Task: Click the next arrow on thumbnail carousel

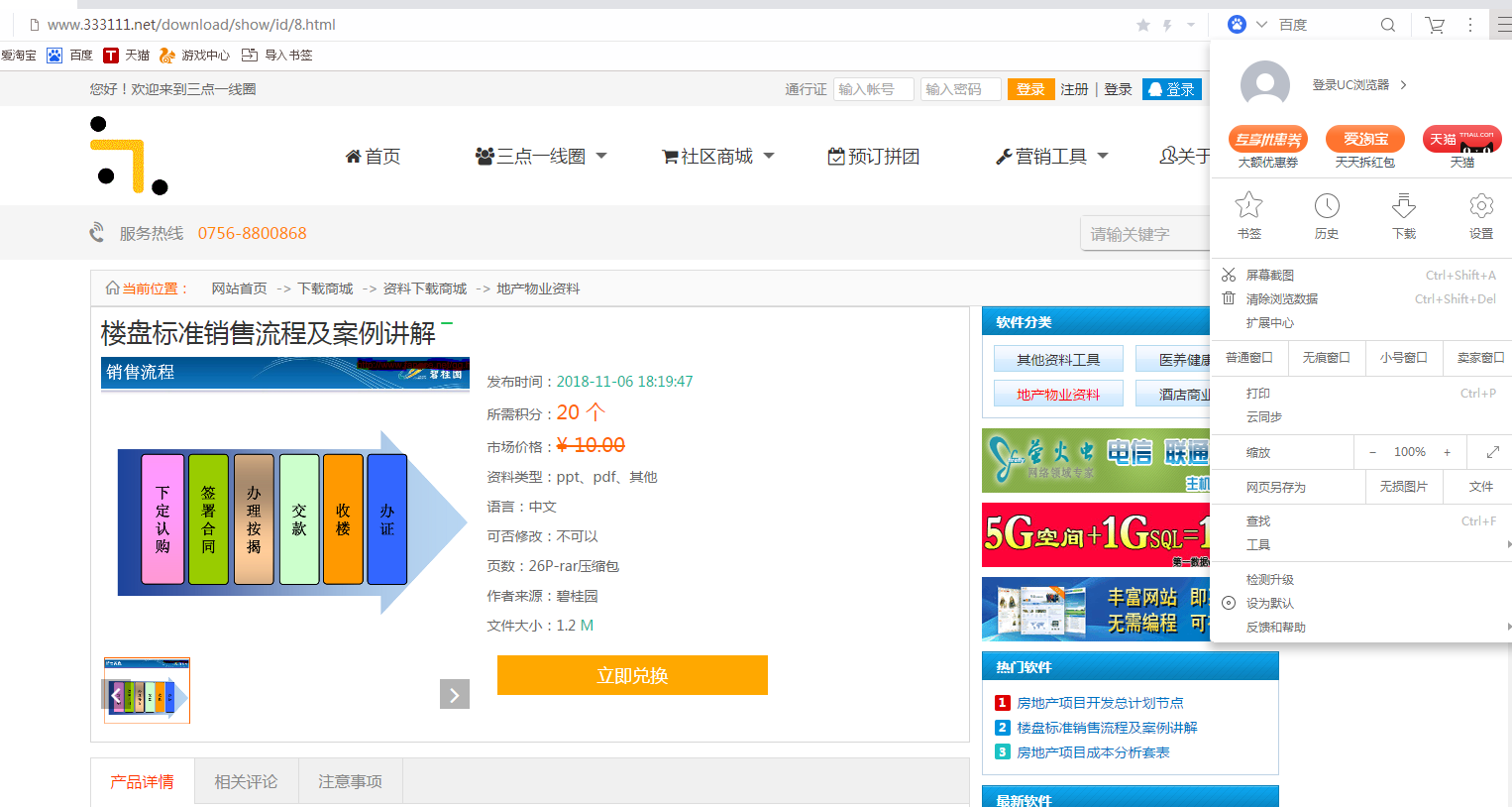Action: click(454, 695)
